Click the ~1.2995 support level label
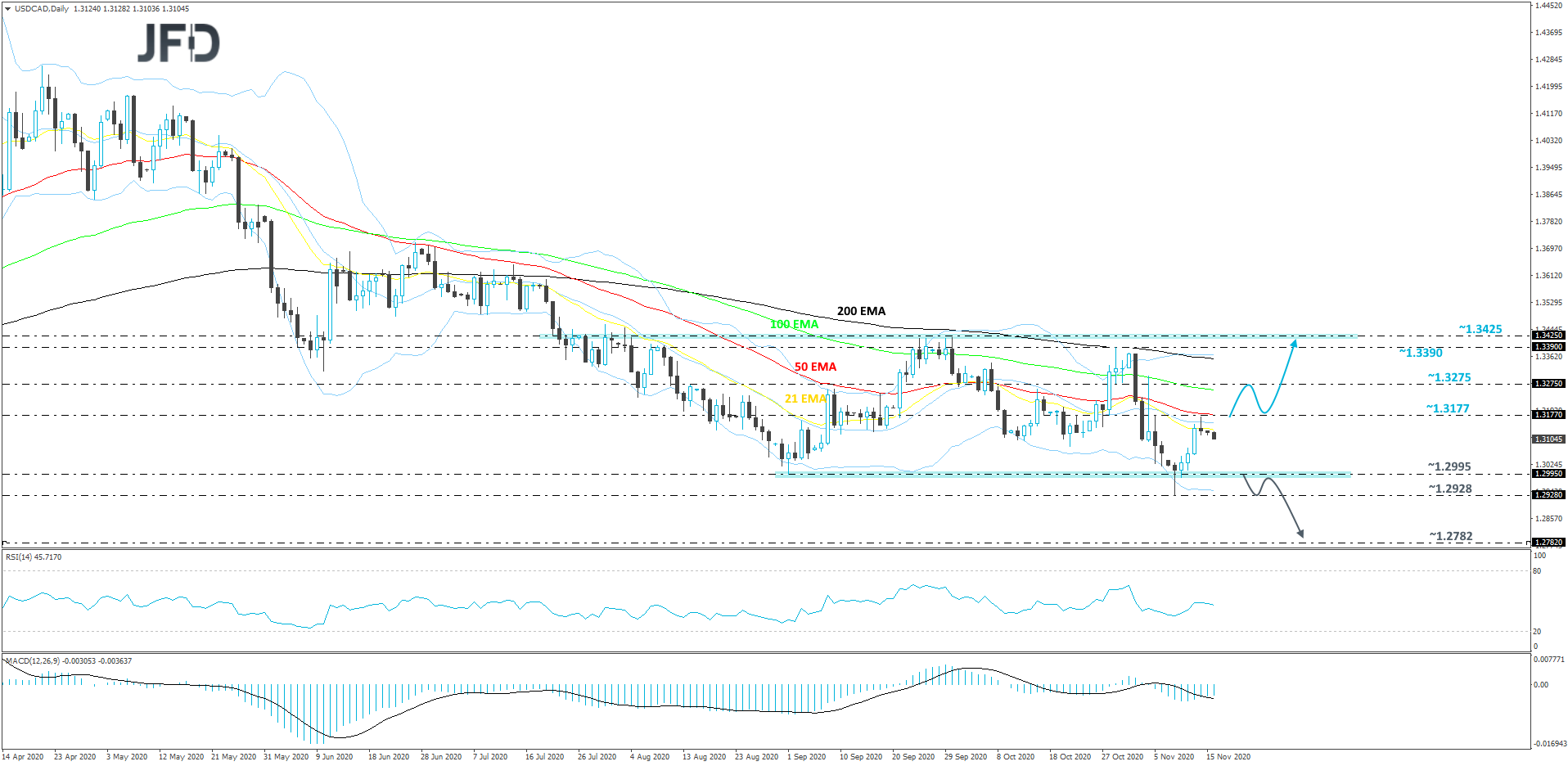 [x=1449, y=466]
